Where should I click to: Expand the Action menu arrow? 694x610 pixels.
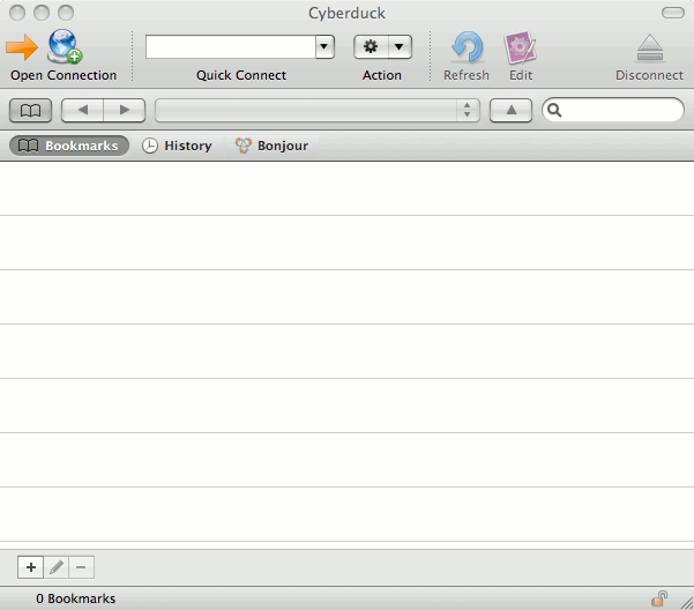coord(399,47)
